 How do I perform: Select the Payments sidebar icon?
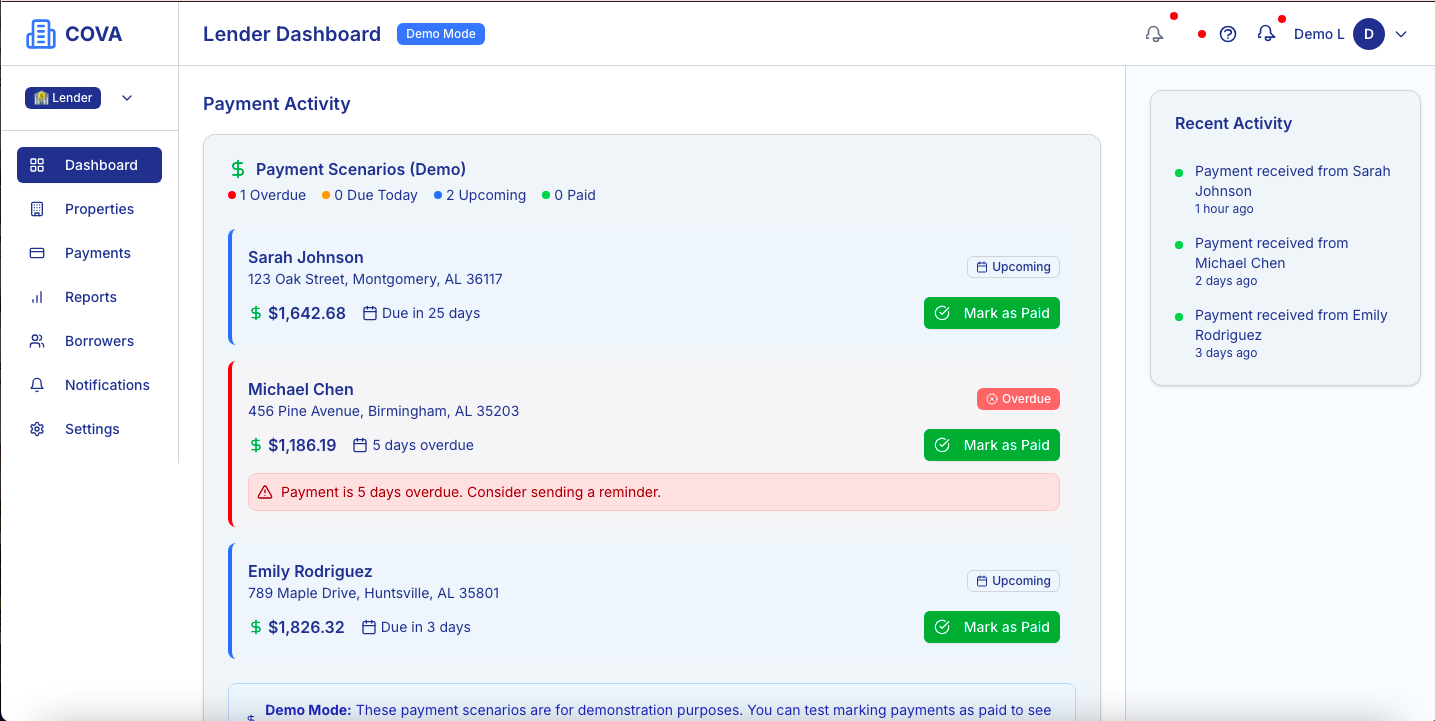pos(37,252)
